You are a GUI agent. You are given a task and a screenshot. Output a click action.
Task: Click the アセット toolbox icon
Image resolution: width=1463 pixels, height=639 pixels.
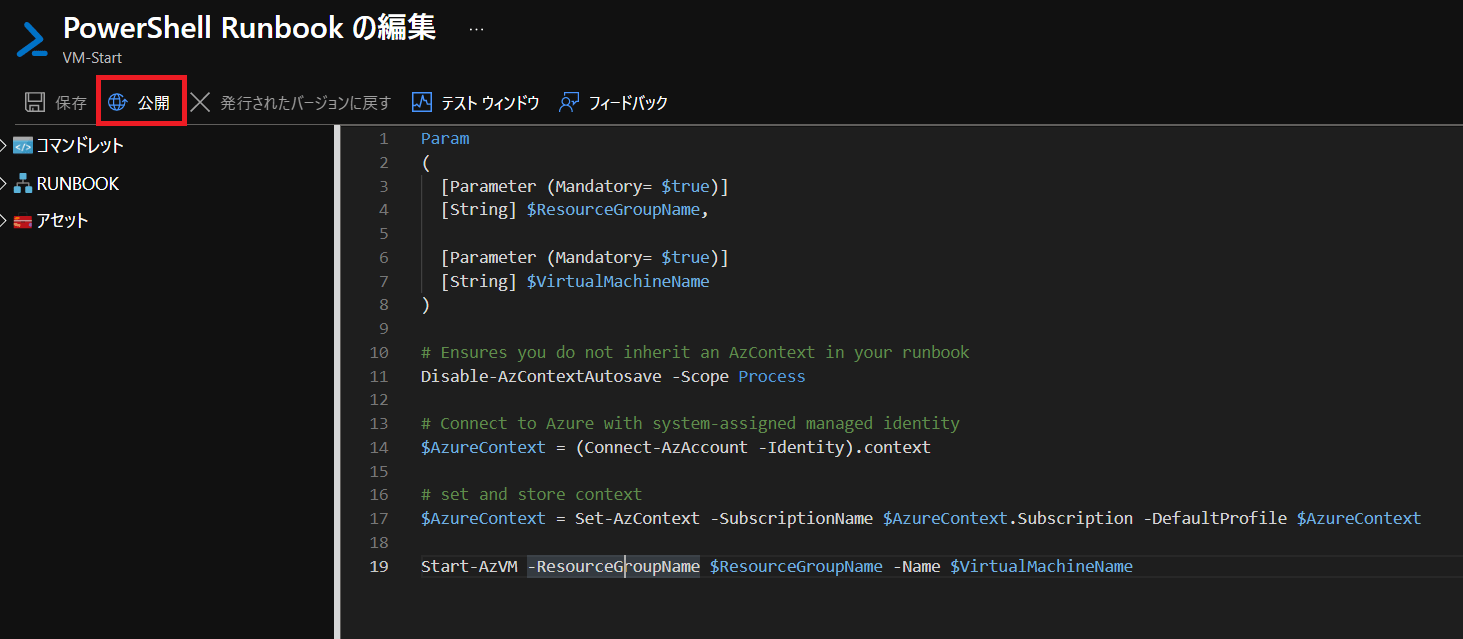(x=23, y=221)
